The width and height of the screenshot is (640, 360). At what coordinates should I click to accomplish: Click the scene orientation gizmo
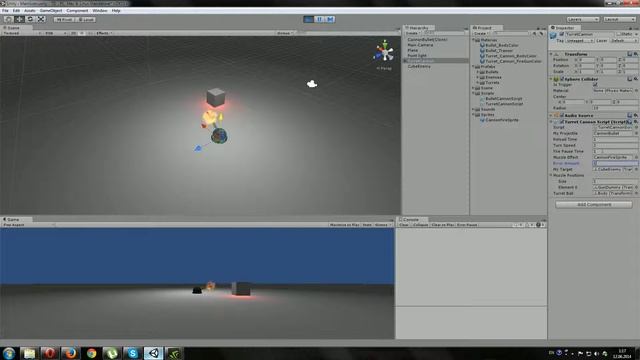coord(384,52)
